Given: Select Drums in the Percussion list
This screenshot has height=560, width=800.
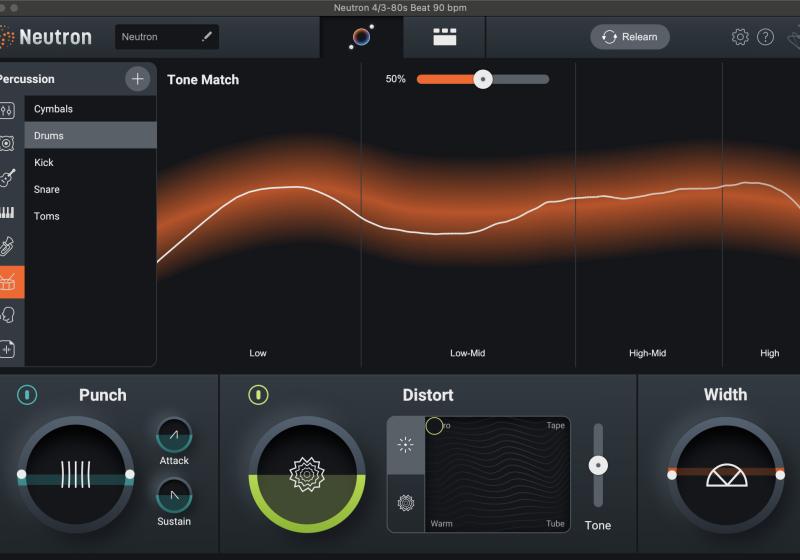Looking at the screenshot, I should coord(90,135).
